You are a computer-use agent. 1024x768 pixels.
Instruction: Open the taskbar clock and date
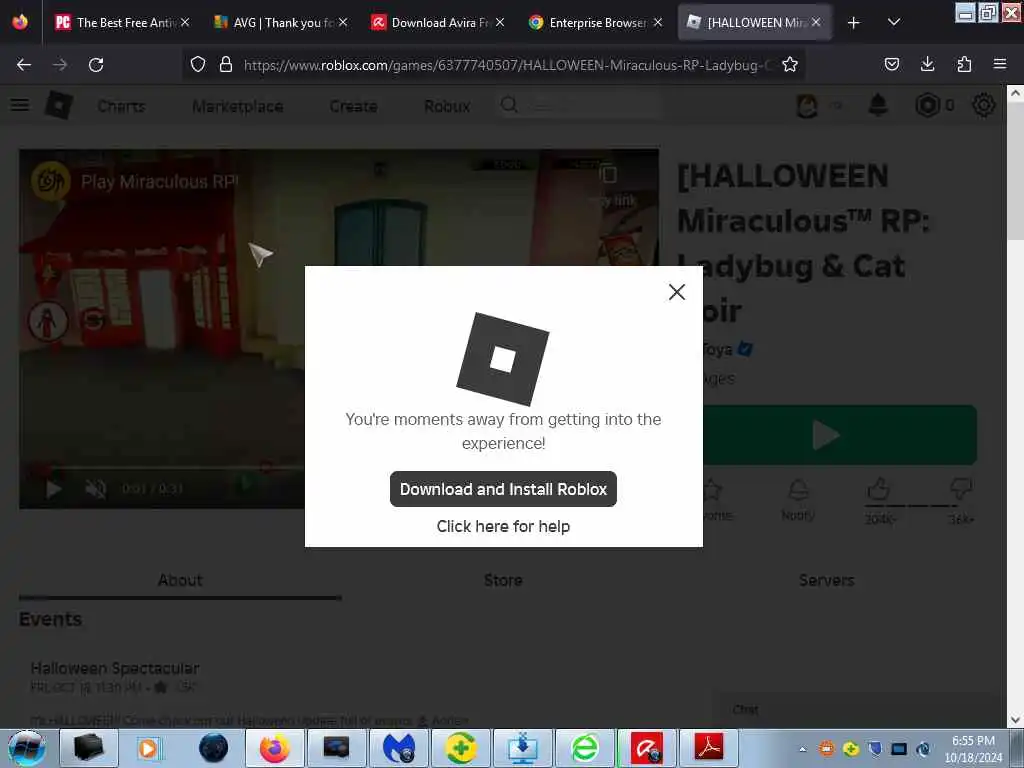[x=973, y=749]
